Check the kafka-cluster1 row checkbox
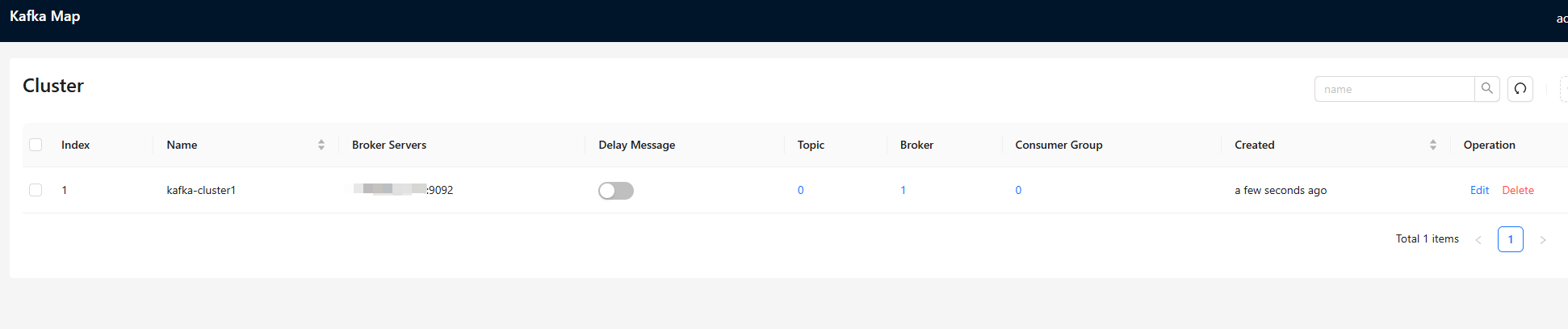 [x=36, y=190]
